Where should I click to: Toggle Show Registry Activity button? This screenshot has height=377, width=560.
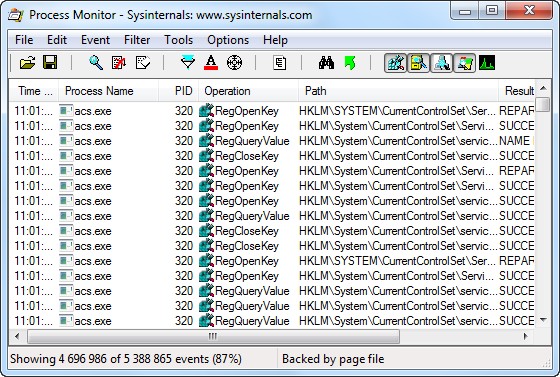point(395,63)
